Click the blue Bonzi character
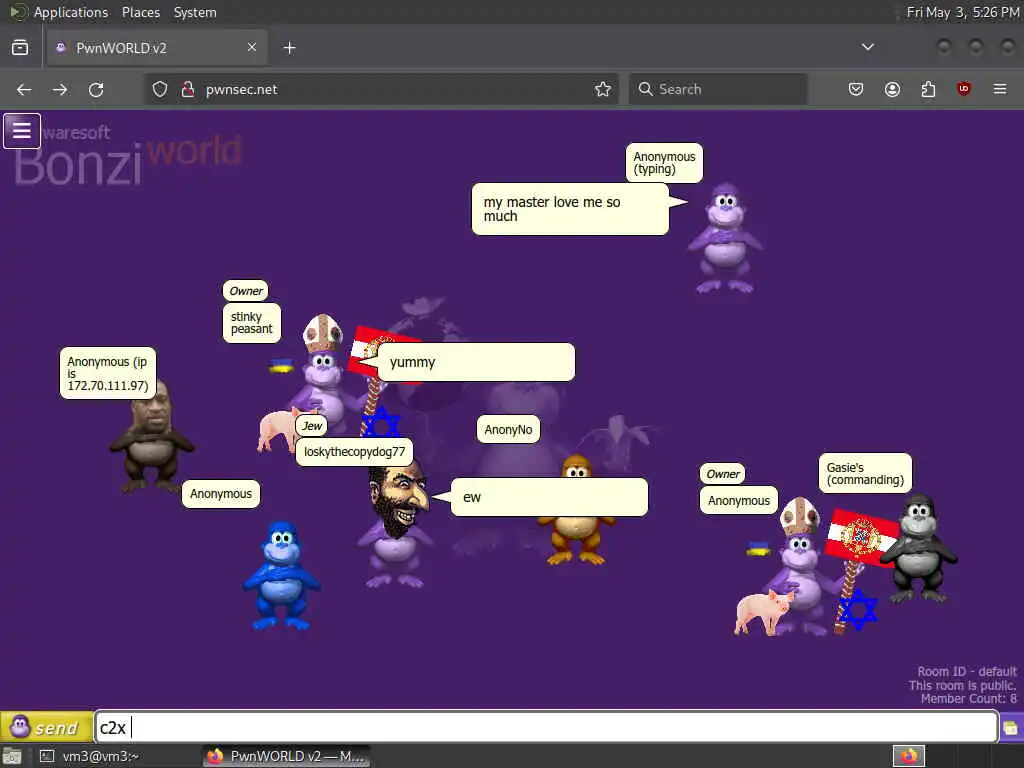This screenshot has width=1024, height=768. pyautogui.click(x=281, y=575)
